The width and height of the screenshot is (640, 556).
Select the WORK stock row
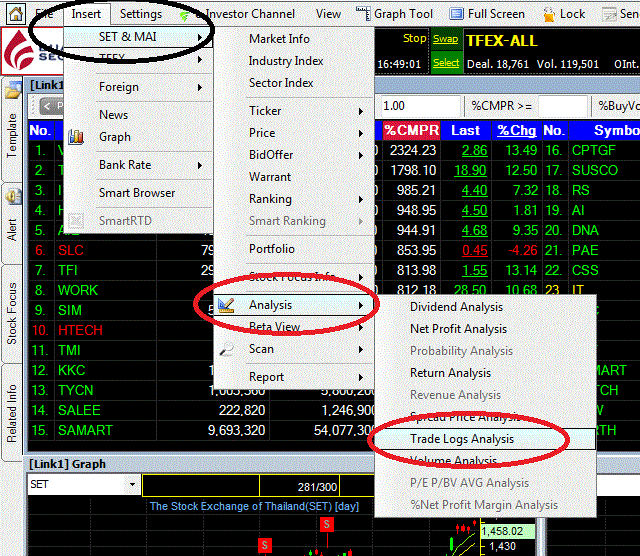click(x=121, y=291)
